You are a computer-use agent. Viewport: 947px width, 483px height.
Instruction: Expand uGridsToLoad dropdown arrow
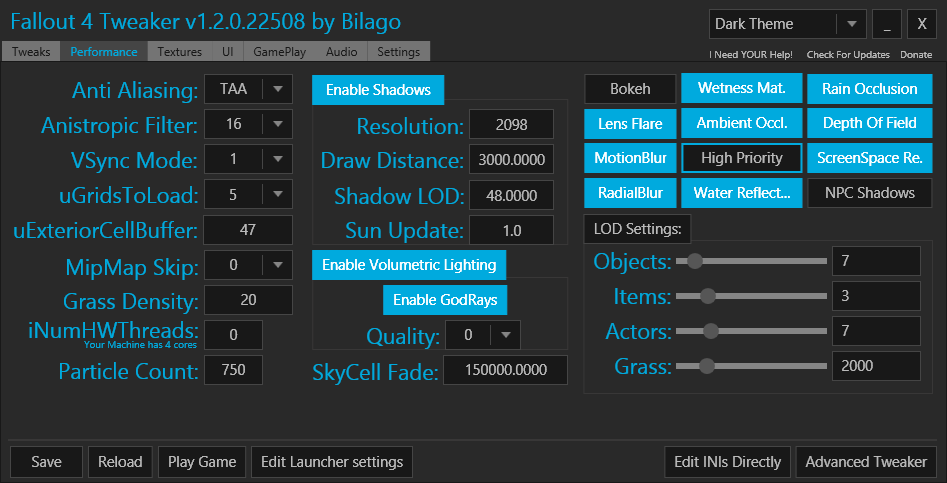[x=278, y=194]
